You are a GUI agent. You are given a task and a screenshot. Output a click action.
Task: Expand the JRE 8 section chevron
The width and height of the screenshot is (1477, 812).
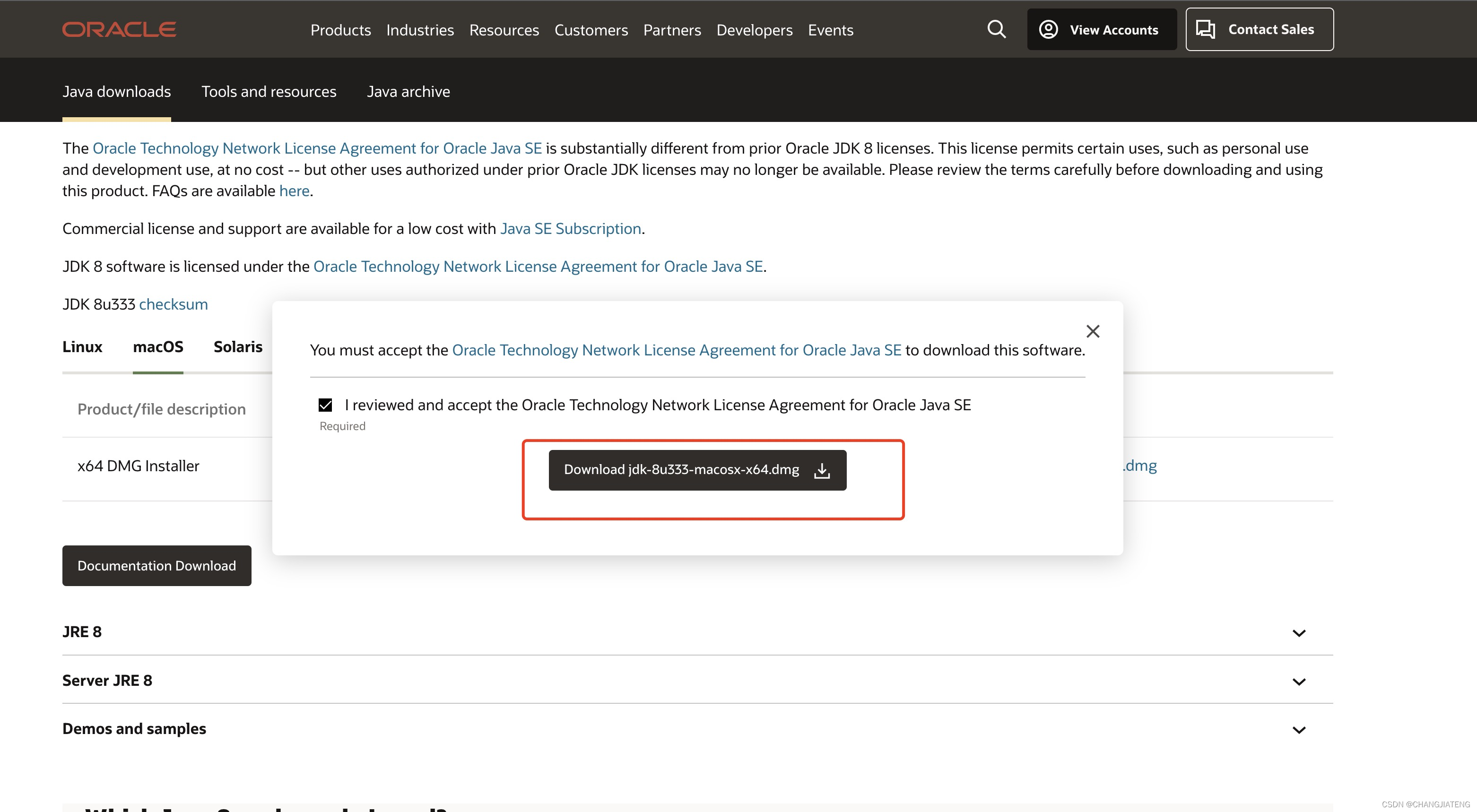pyautogui.click(x=1299, y=633)
